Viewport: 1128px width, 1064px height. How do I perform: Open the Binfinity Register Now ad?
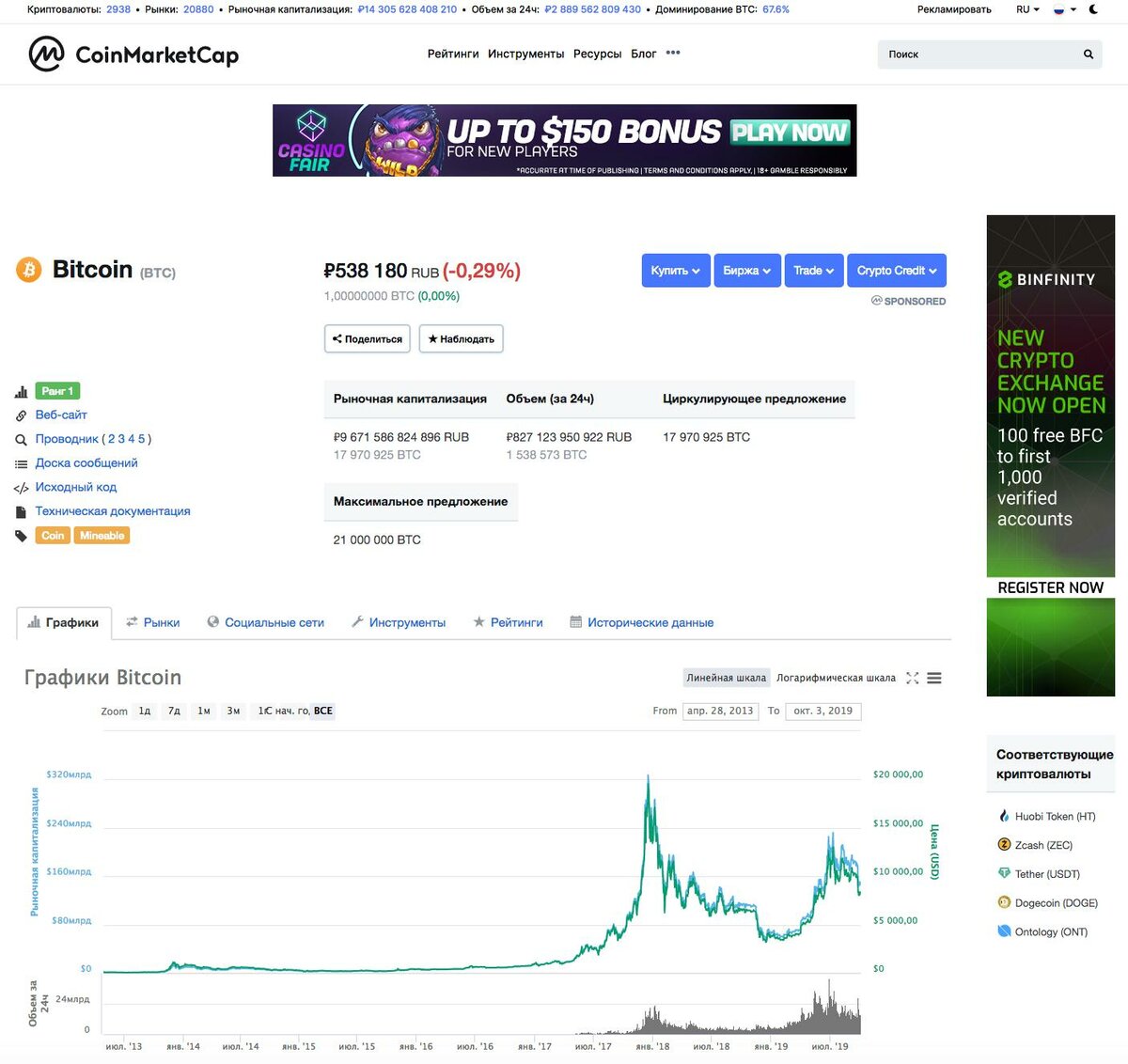pos(1051,456)
